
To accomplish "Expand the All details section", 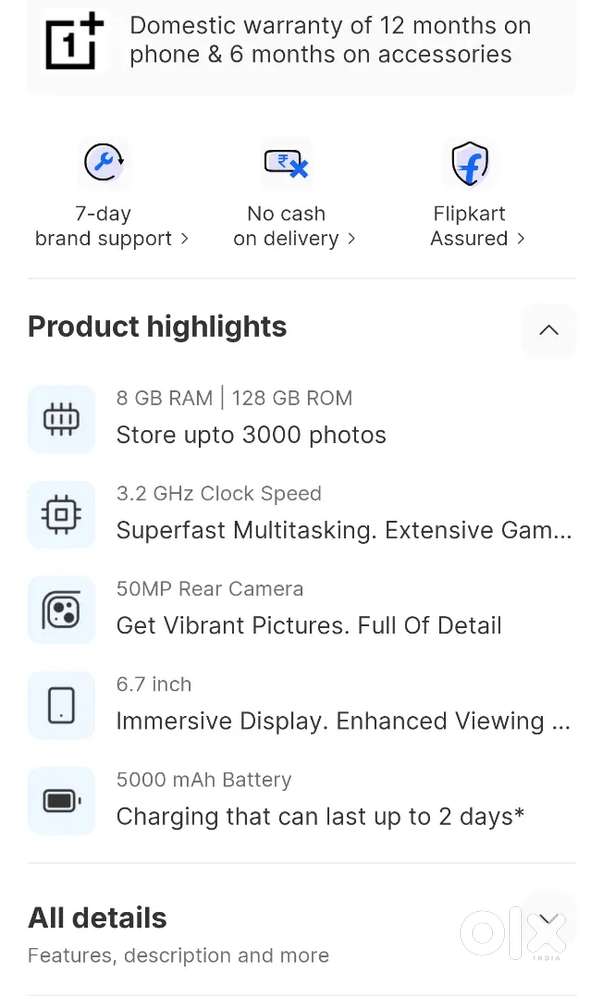I will pos(547,919).
